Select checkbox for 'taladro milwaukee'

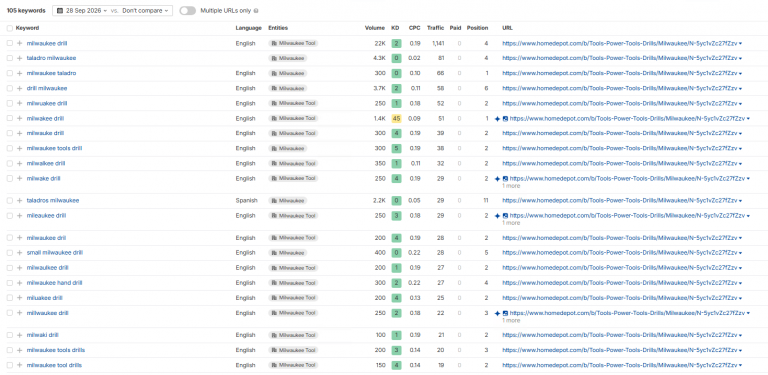[10, 58]
